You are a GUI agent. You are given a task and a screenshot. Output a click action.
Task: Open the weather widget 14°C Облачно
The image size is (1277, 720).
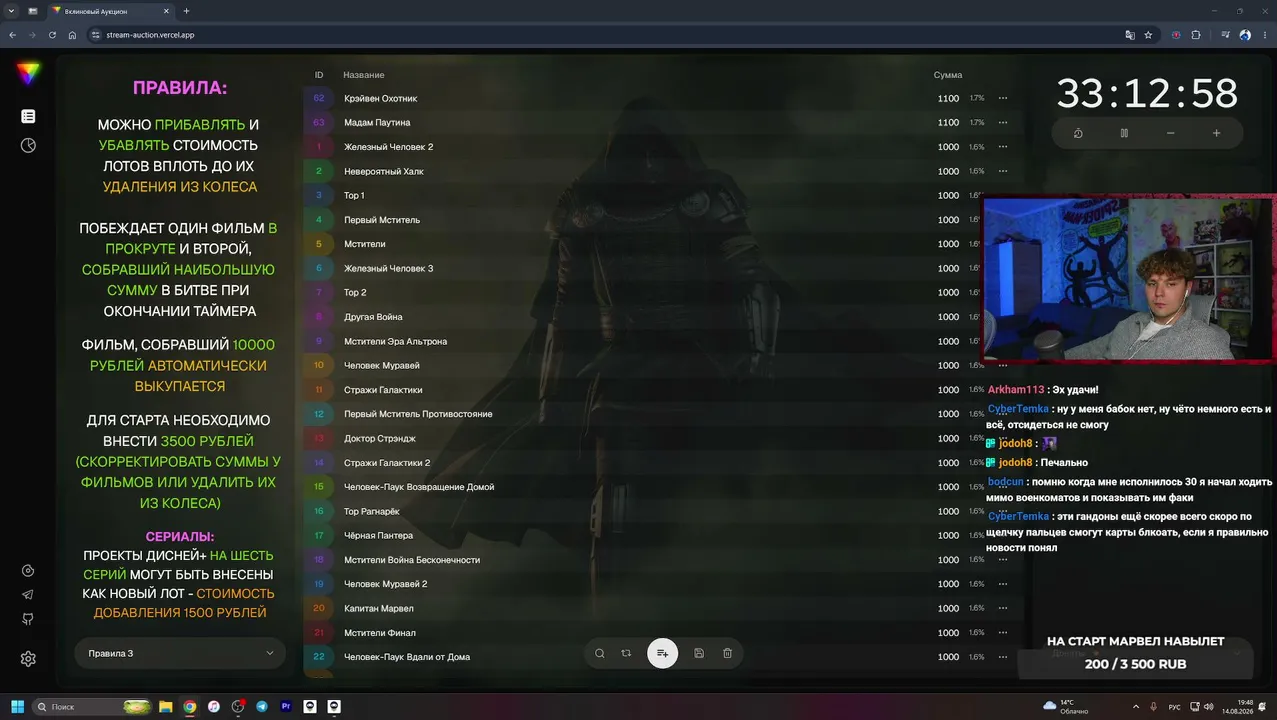coord(1065,706)
